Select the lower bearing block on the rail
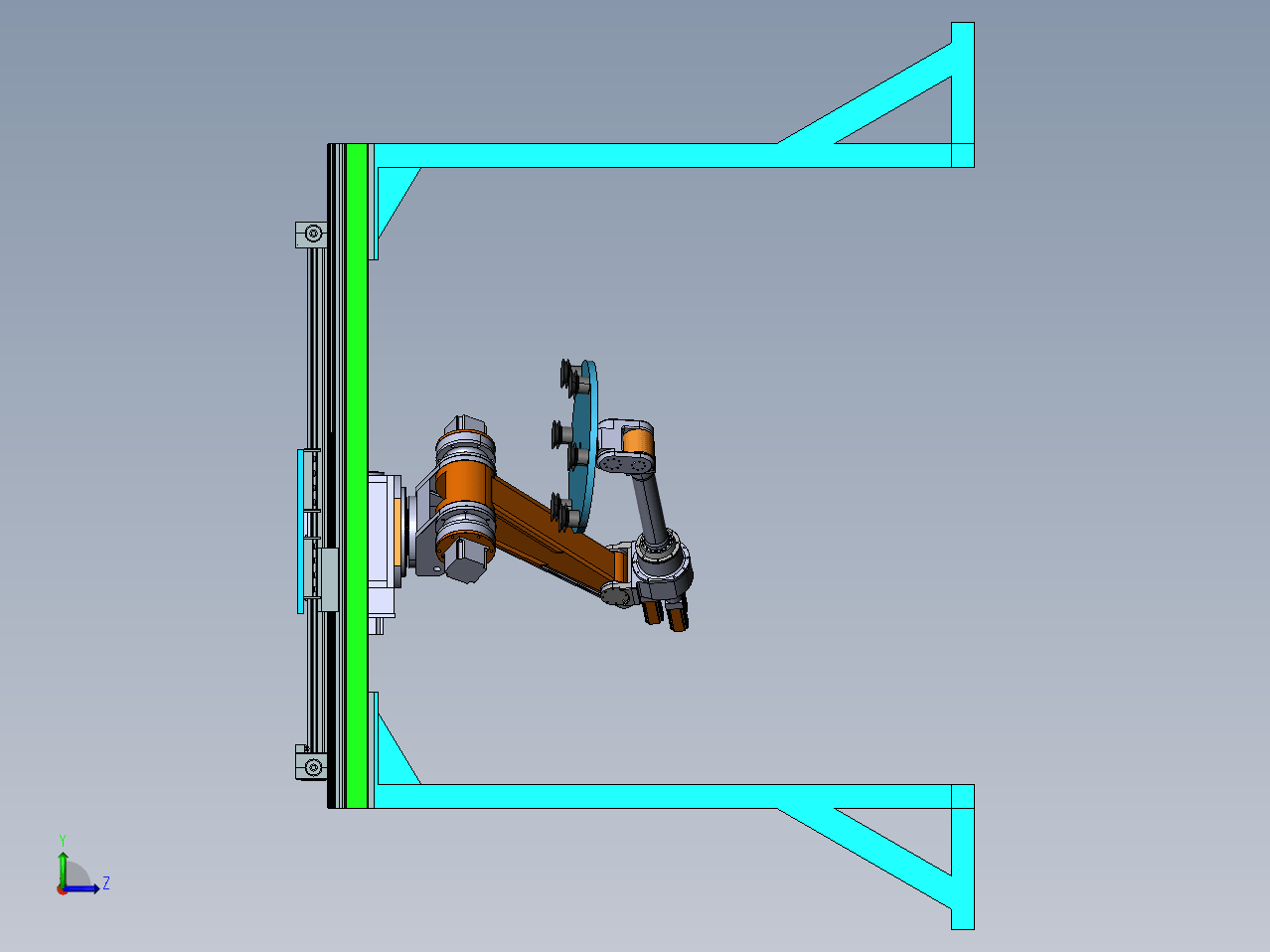 (312, 766)
